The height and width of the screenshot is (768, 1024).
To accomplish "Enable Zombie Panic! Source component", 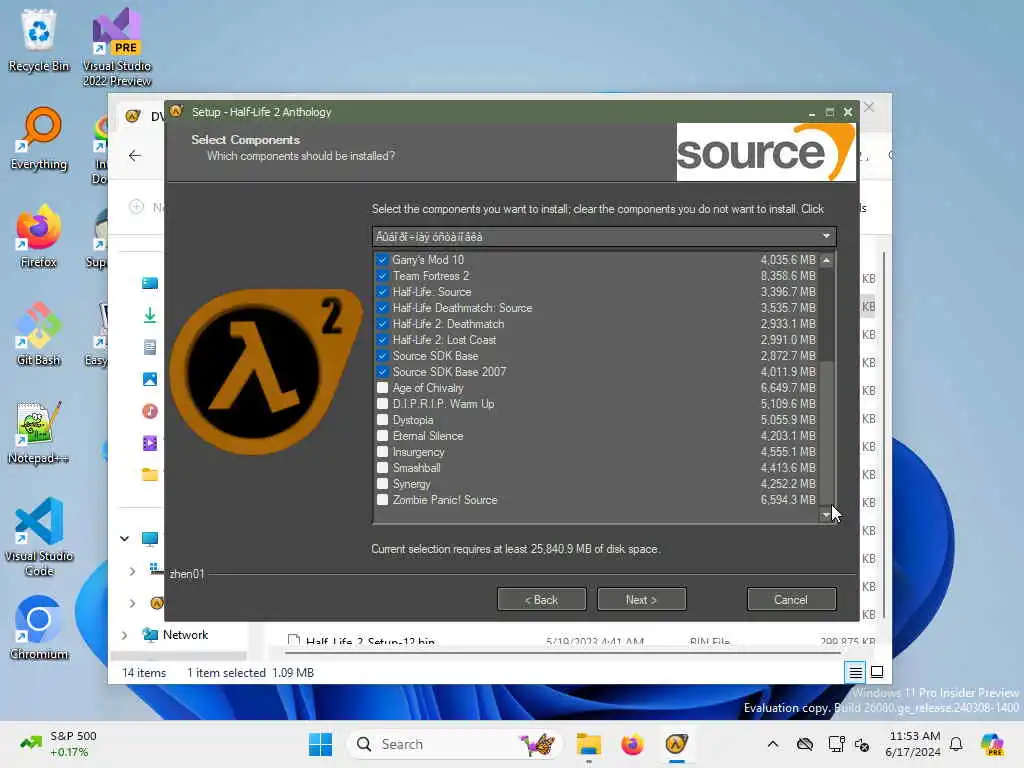I will [383, 500].
